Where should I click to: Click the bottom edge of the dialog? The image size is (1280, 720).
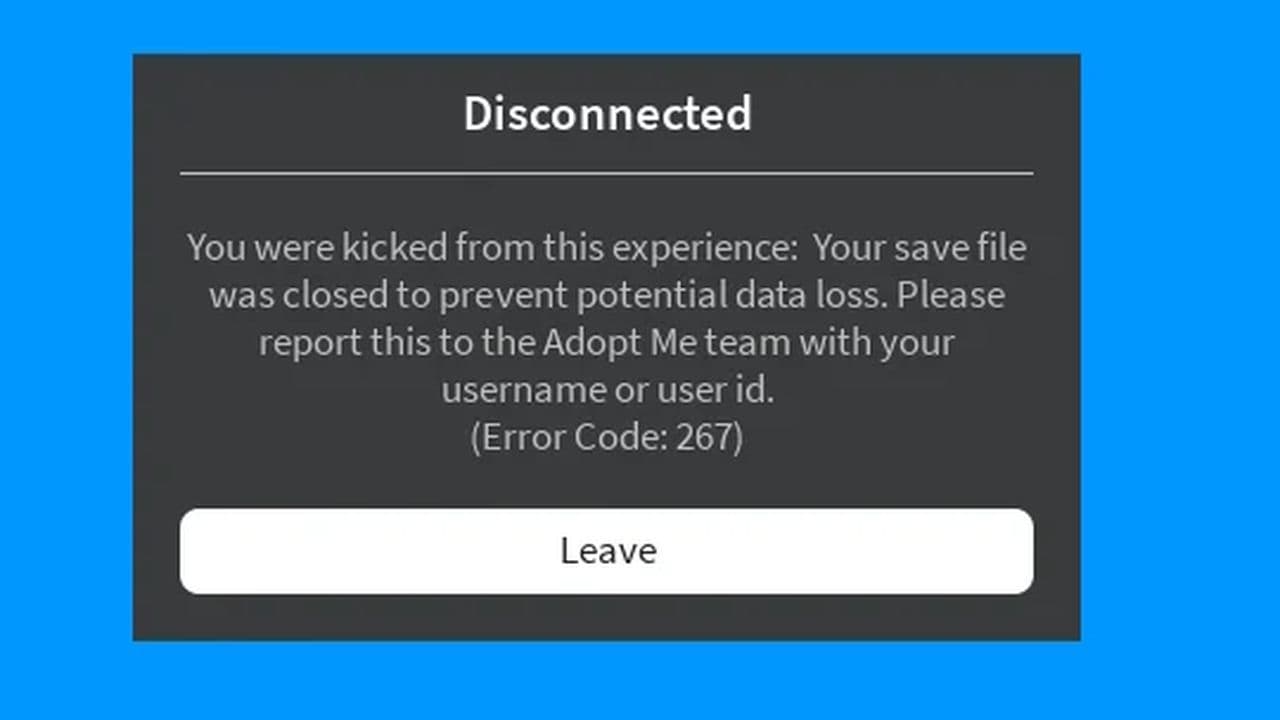(x=607, y=638)
